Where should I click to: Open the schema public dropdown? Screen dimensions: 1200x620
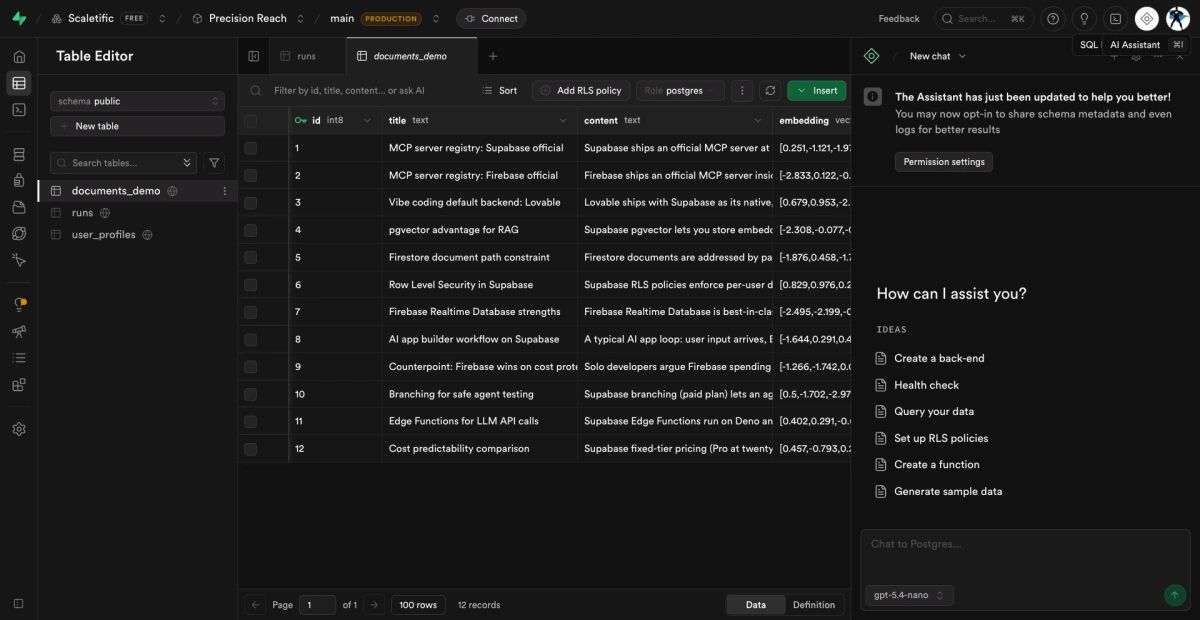(137, 101)
